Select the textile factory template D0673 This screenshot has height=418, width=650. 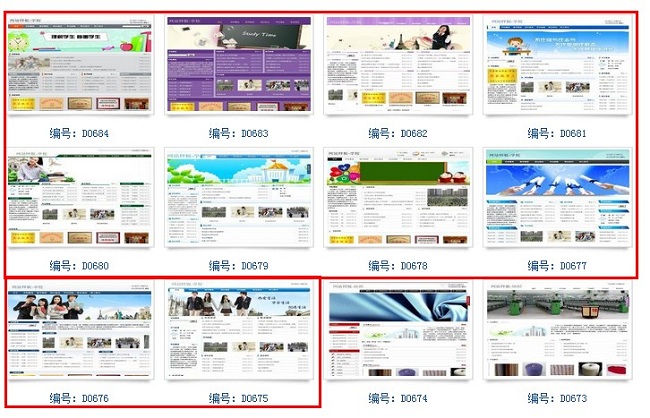[557, 335]
